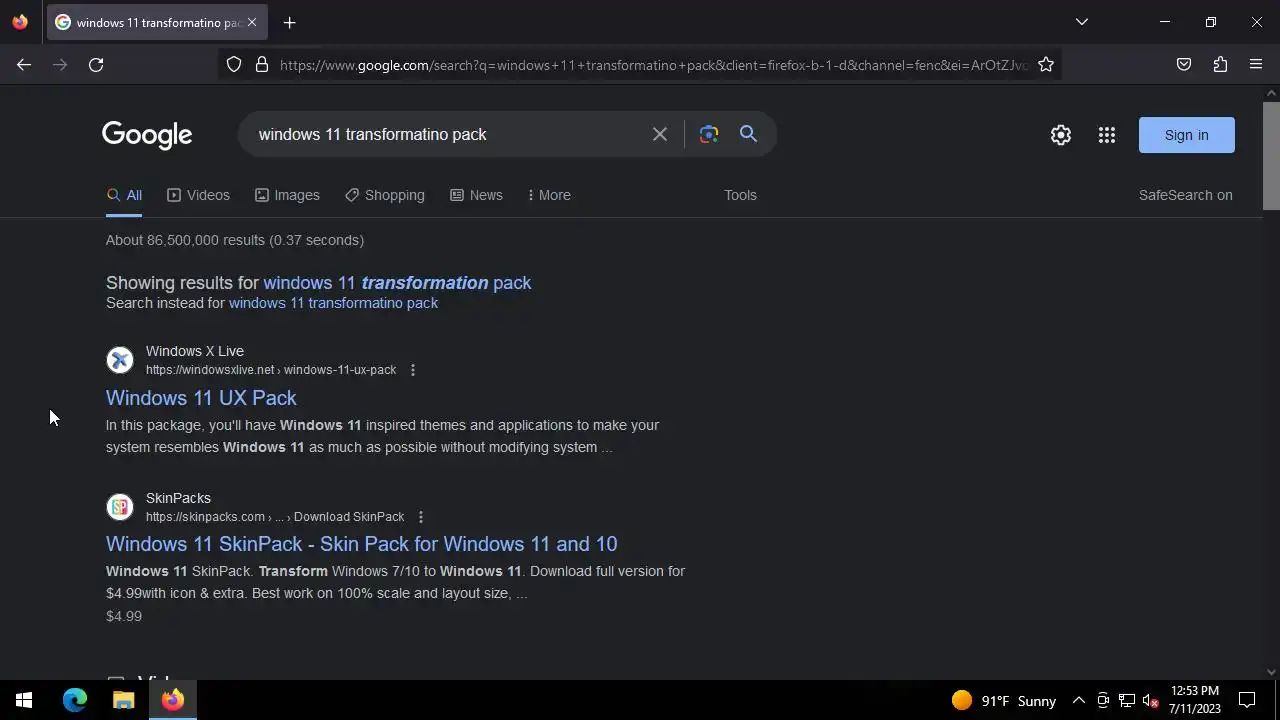Click the site padlock icon

262,65
